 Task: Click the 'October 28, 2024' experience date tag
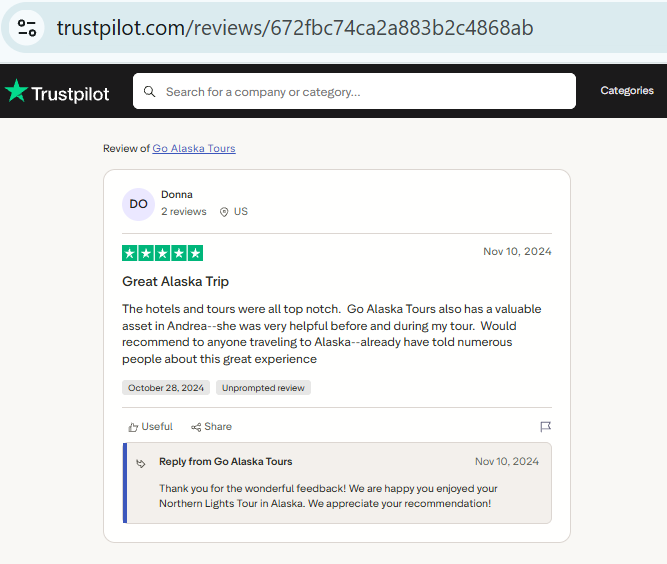(166, 387)
